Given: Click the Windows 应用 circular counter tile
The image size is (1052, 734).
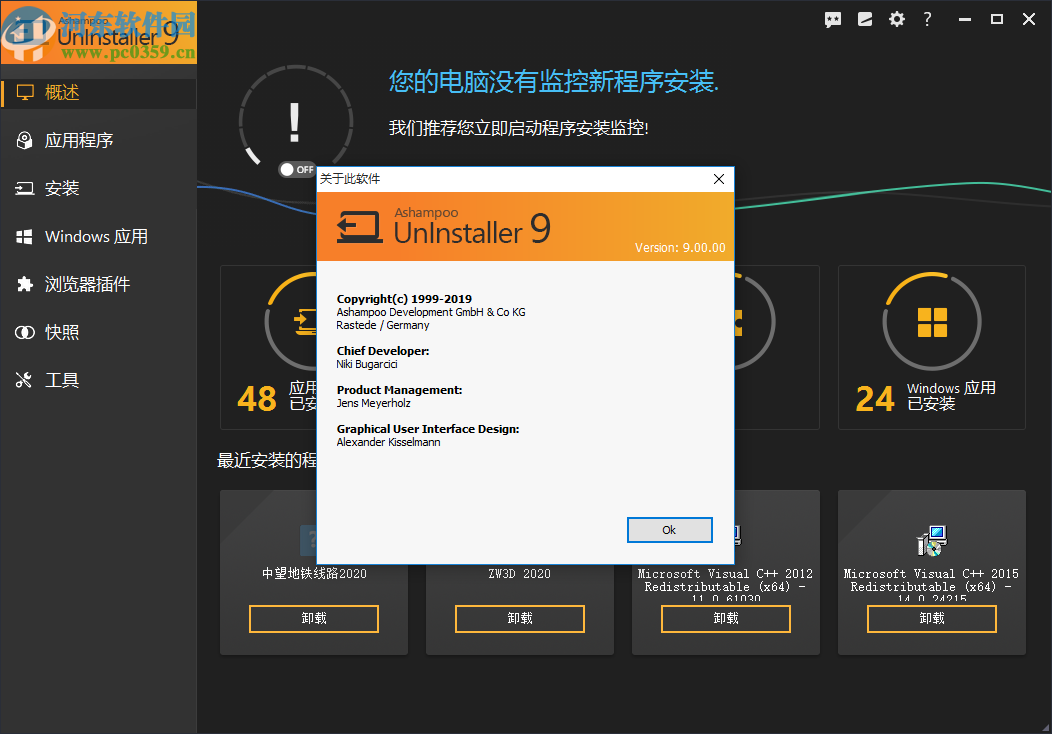Looking at the screenshot, I should click(931, 321).
